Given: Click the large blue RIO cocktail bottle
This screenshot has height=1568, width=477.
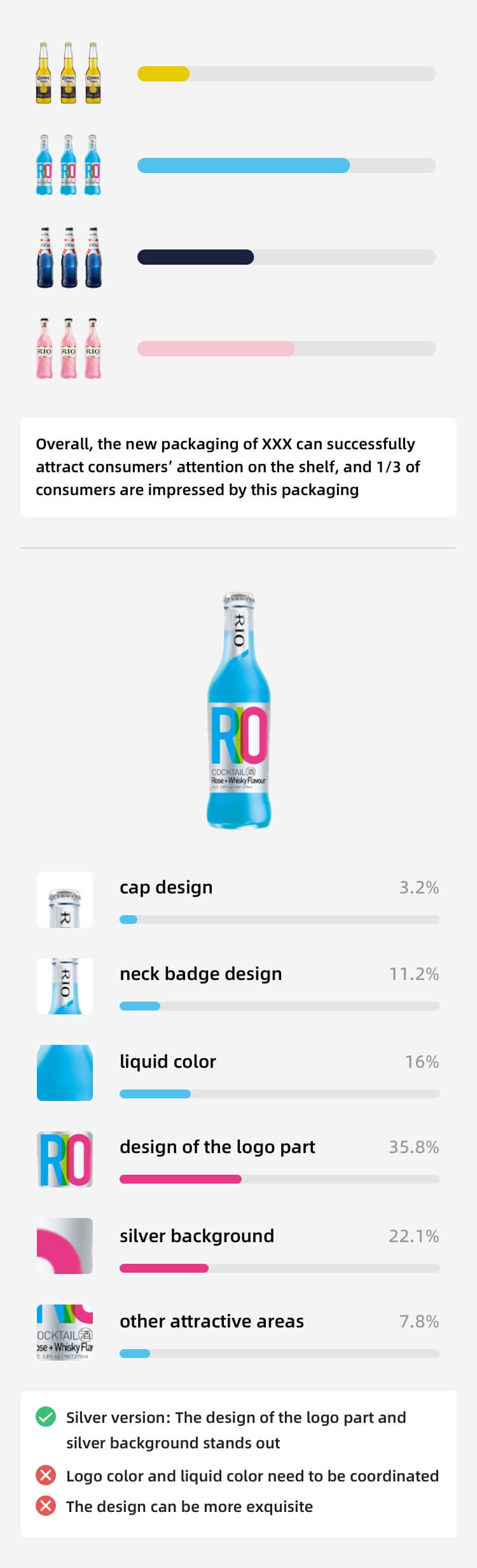Looking at the screenshot, I should pos(238,711).
